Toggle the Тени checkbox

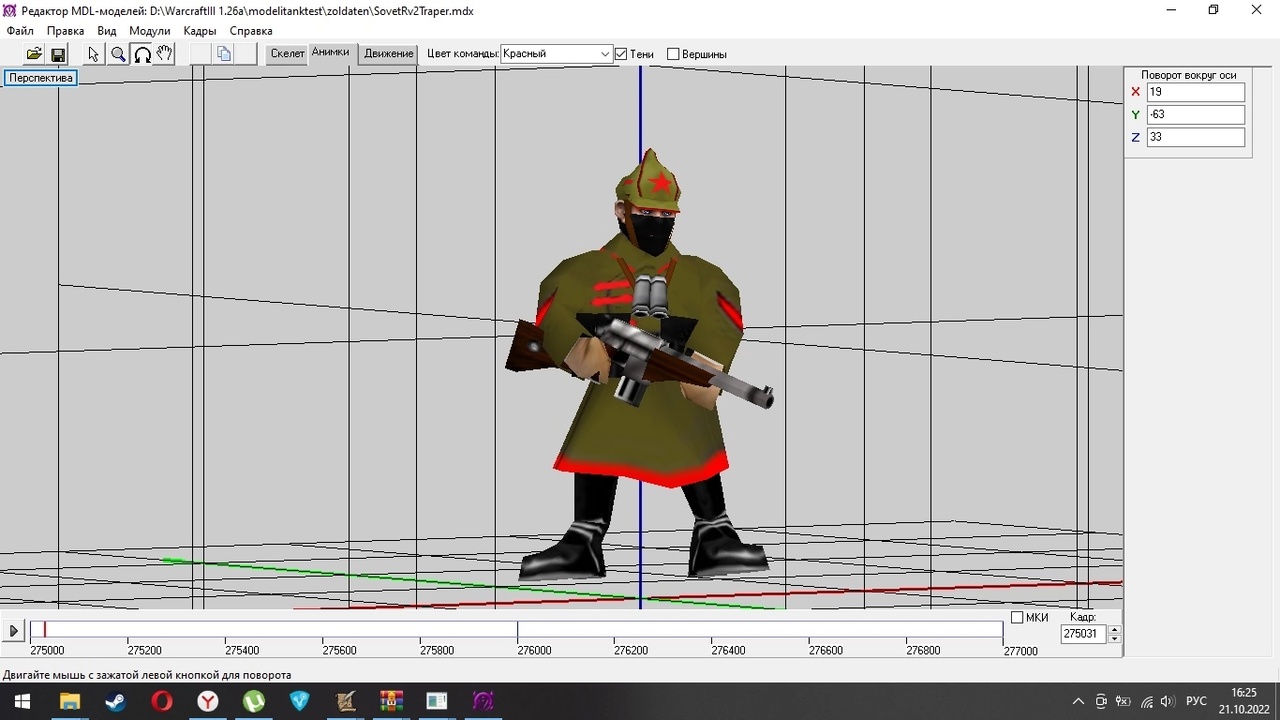point(621,54)
